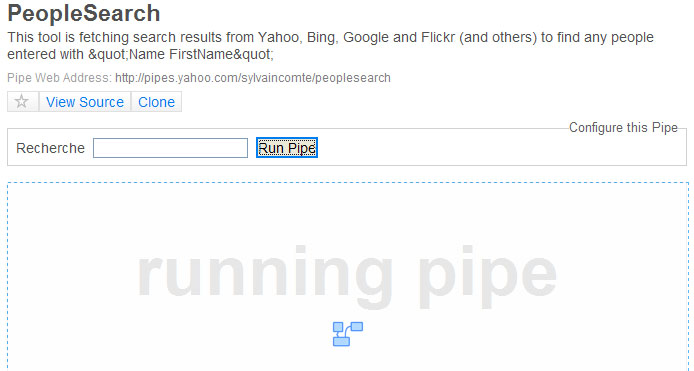Image resolution: width=694 pixels, height=371 pixels.
Task: Click the Recherche field label
Action: [50, 148]
